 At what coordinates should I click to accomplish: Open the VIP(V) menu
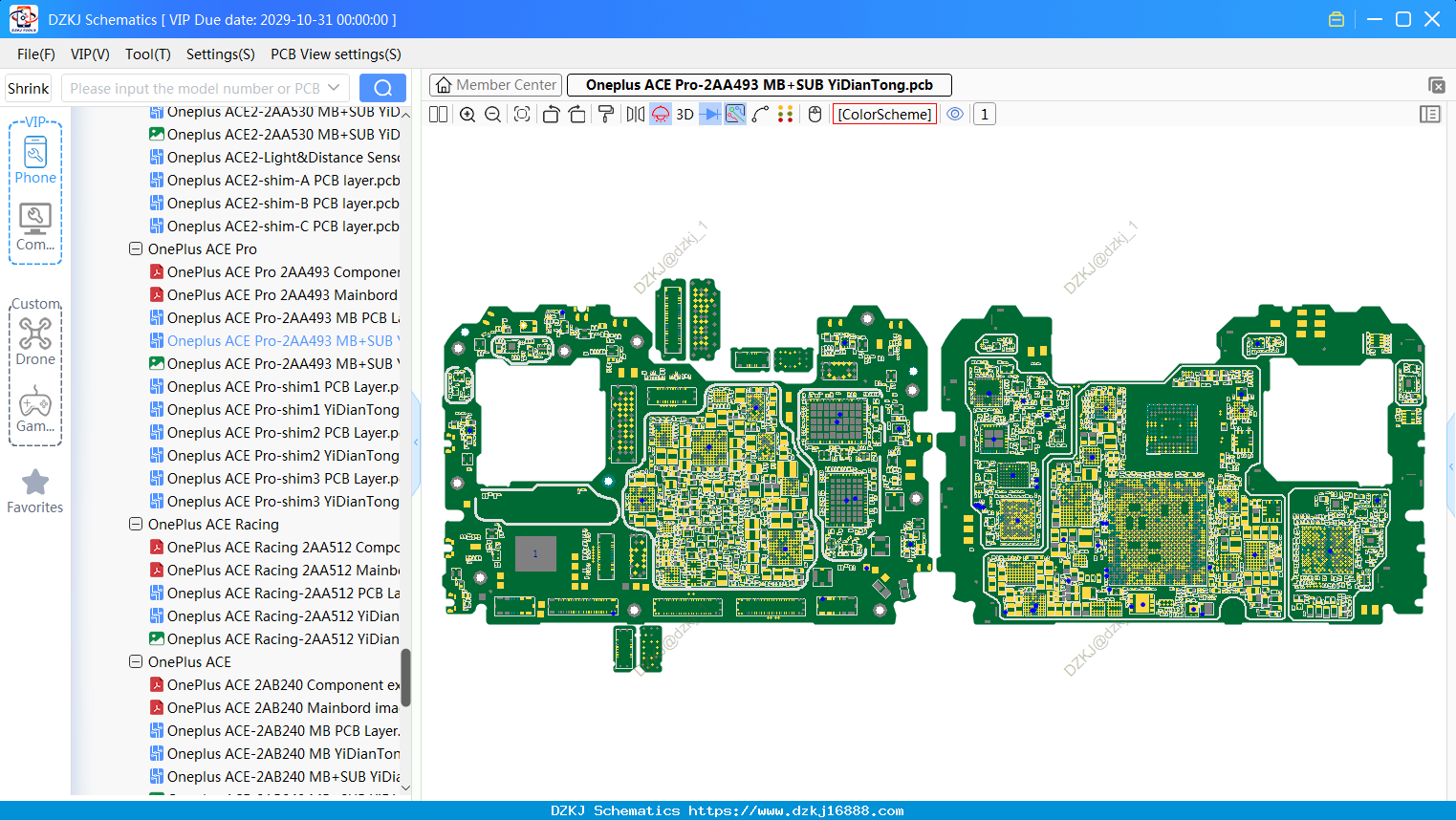(x=90, y=54)
